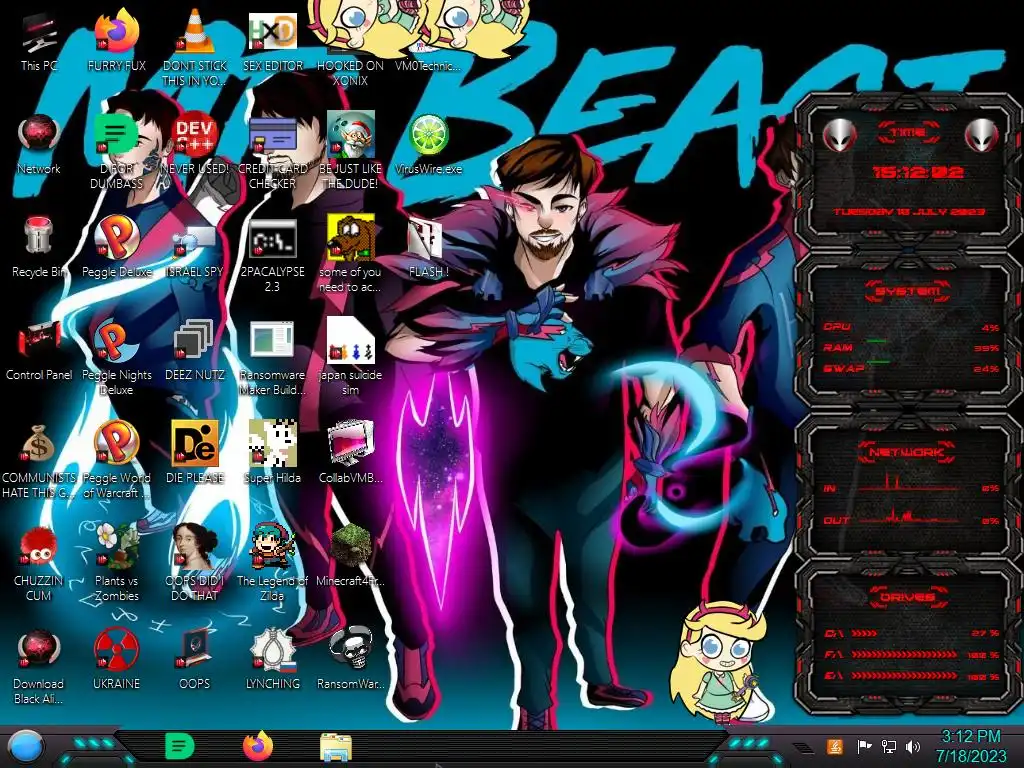Select the green chat DIFOR DUMBASS desktop icon
Screen dimensions: 1024x768
pyautogui.click(x=117, y=152)
